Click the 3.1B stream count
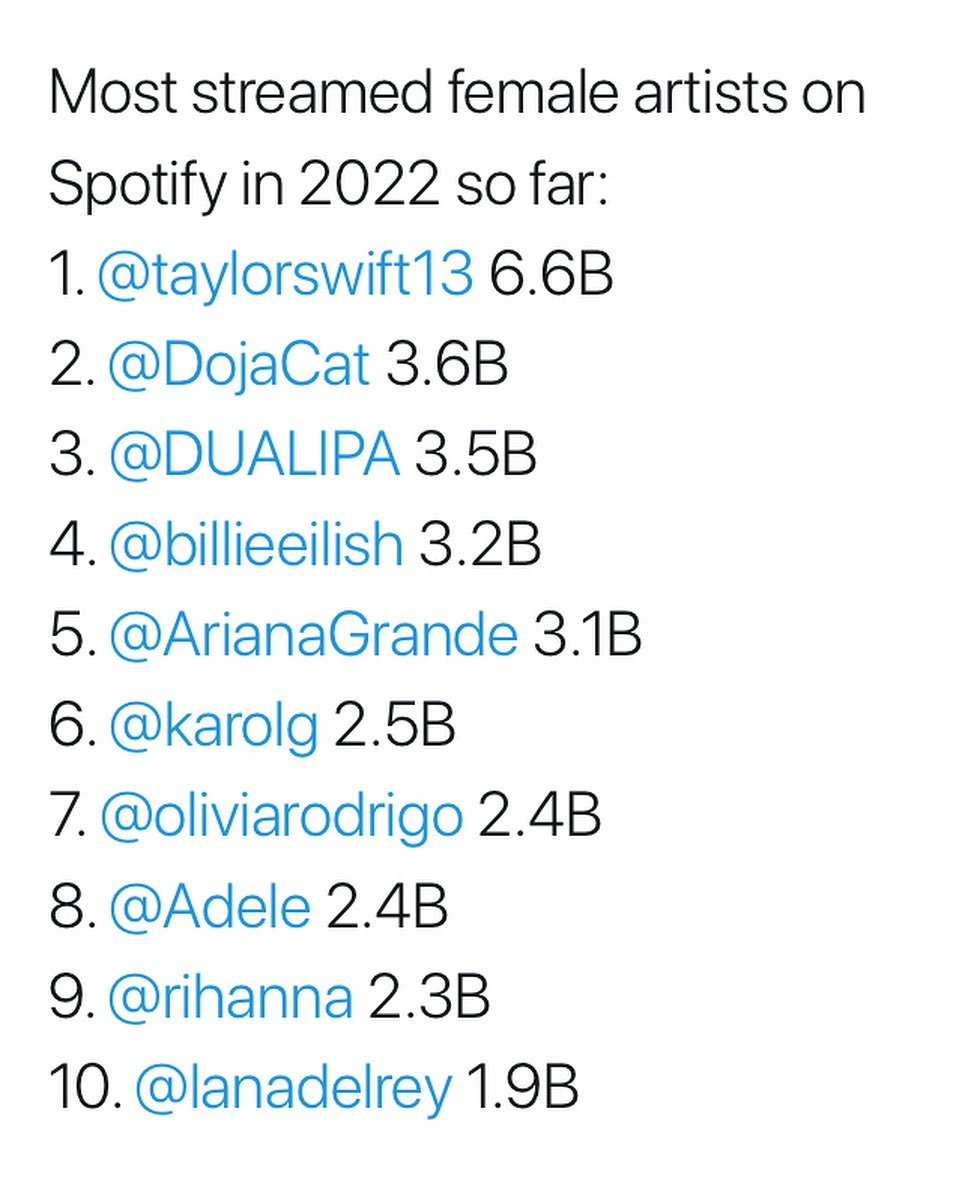 (586, 635)
